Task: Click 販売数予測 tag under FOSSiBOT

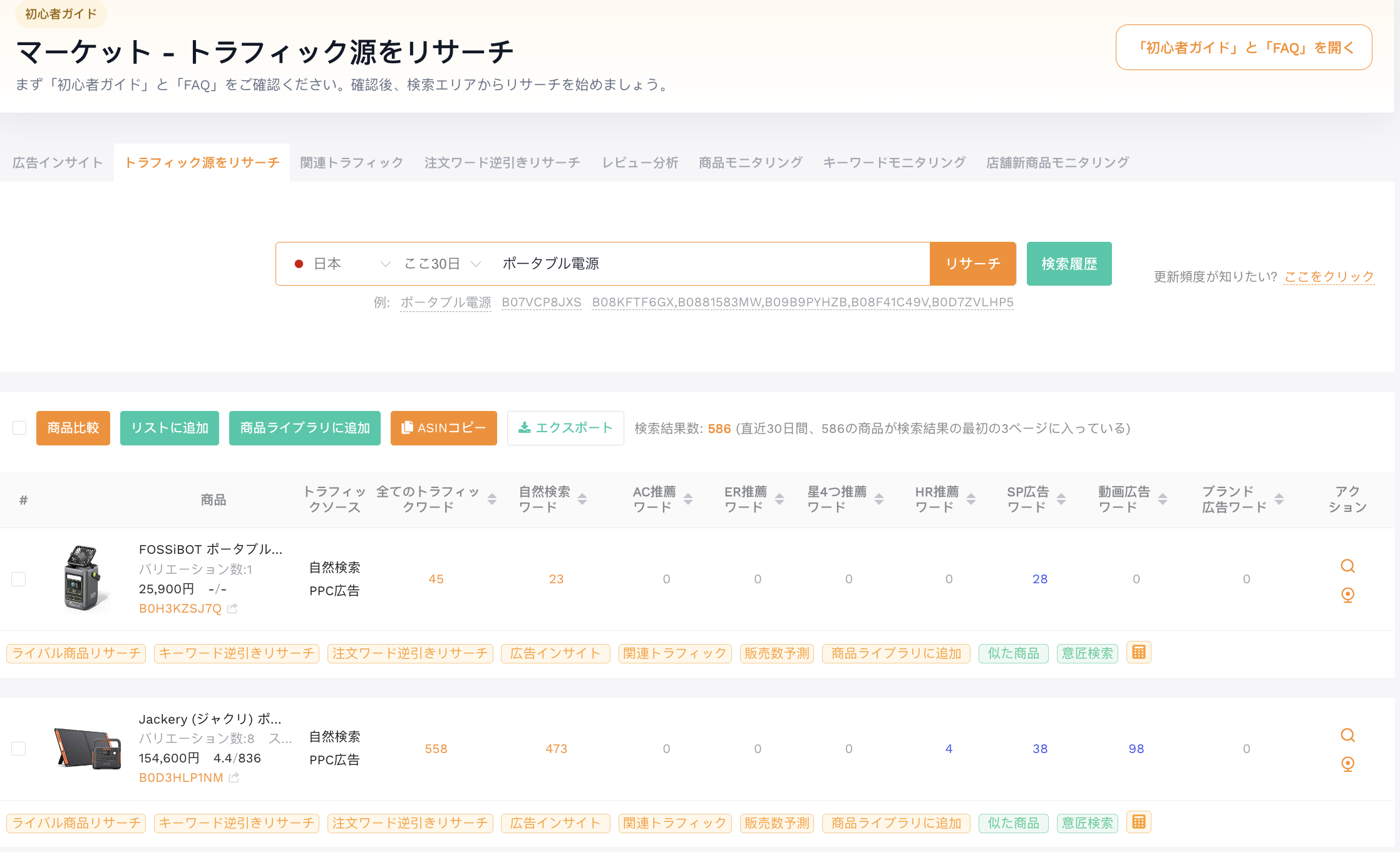Action: tap(777, 653)
